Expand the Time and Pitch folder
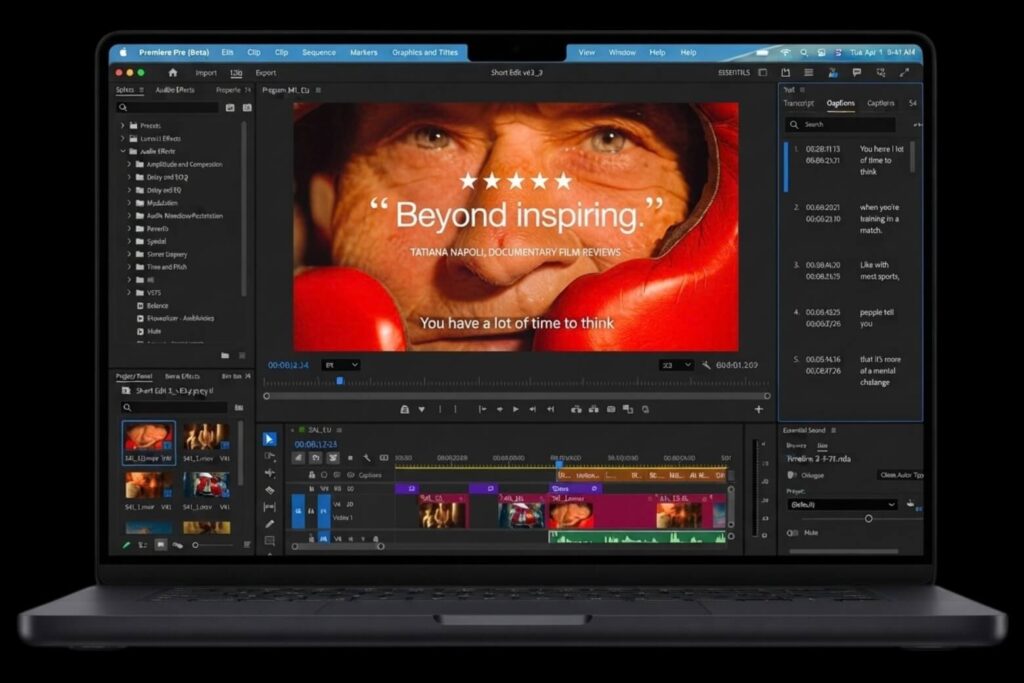 (x=129, y=266)
